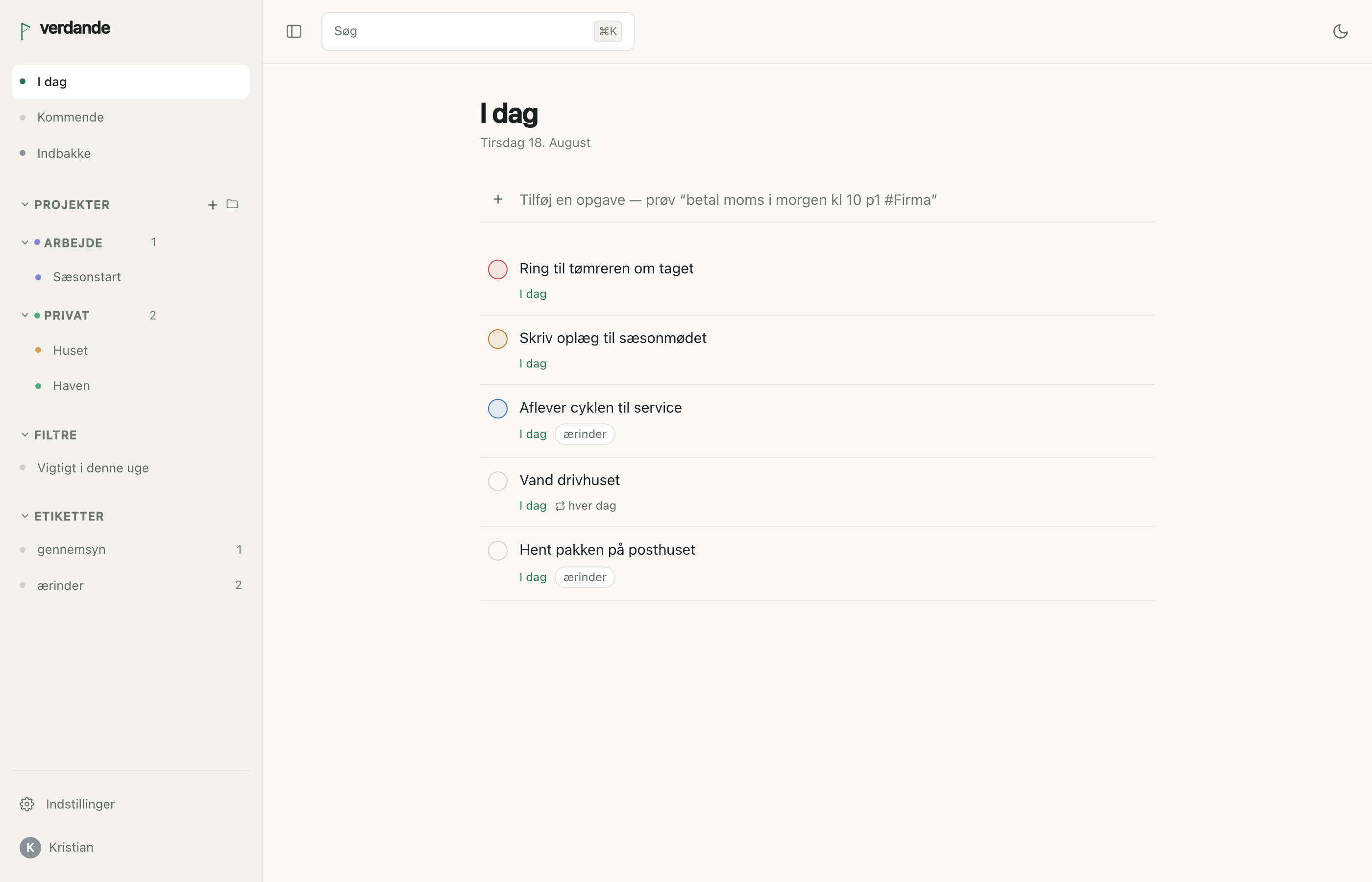Click the ⌘K shortcut badge
Image resolution: width=1372 pixels, height=882 pixels.
click(608, 31)
